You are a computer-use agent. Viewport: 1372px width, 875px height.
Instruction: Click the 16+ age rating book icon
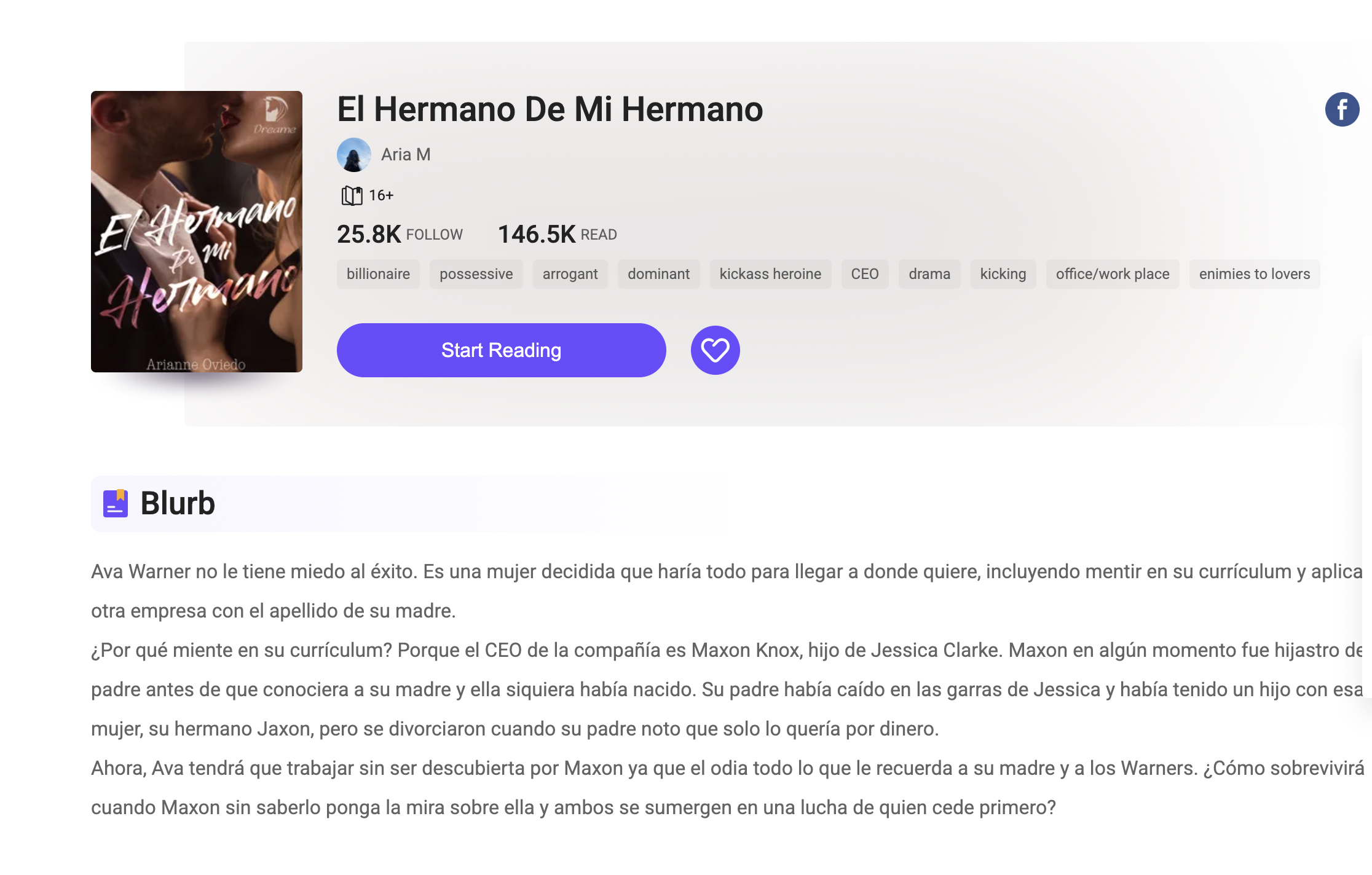pyautogui.click(x=352, y=195)
